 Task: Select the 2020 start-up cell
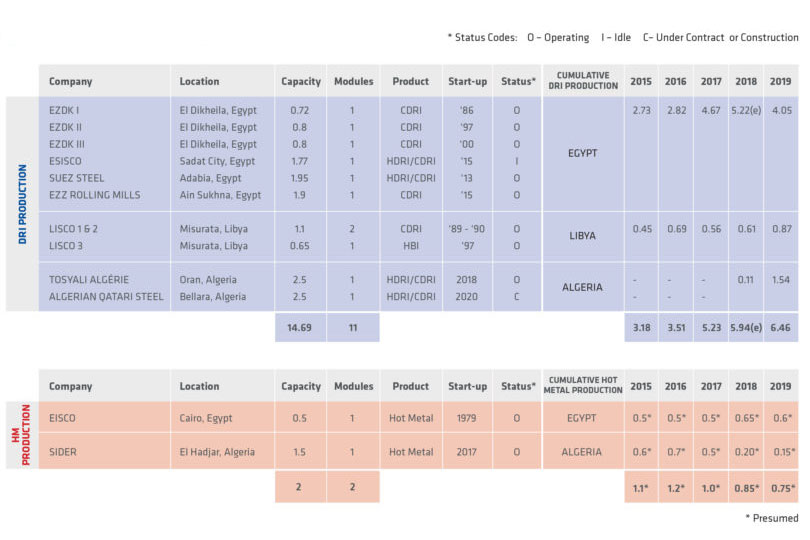click(466, 297)
